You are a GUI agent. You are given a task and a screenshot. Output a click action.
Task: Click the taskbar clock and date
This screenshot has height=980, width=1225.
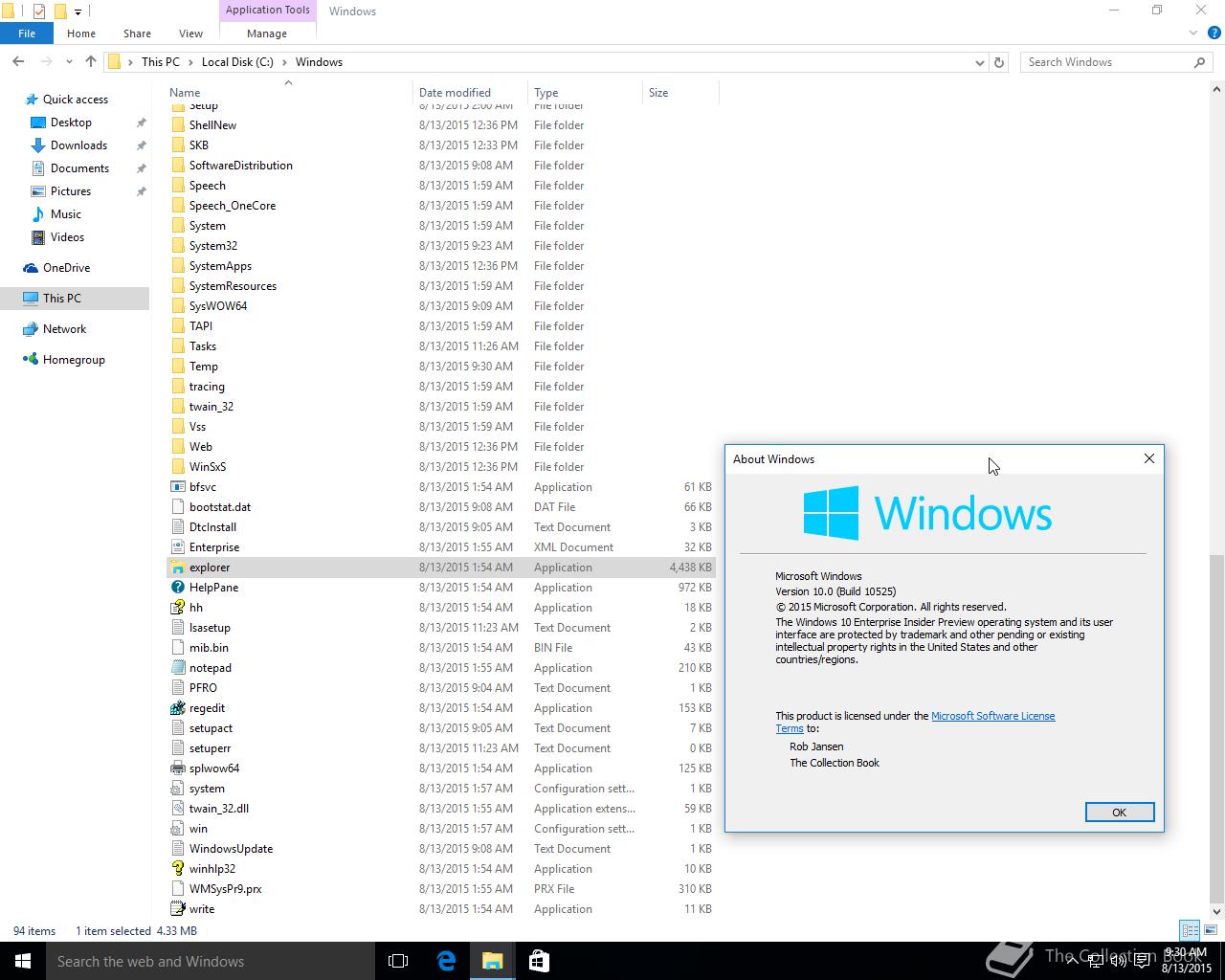(1187, 961)
